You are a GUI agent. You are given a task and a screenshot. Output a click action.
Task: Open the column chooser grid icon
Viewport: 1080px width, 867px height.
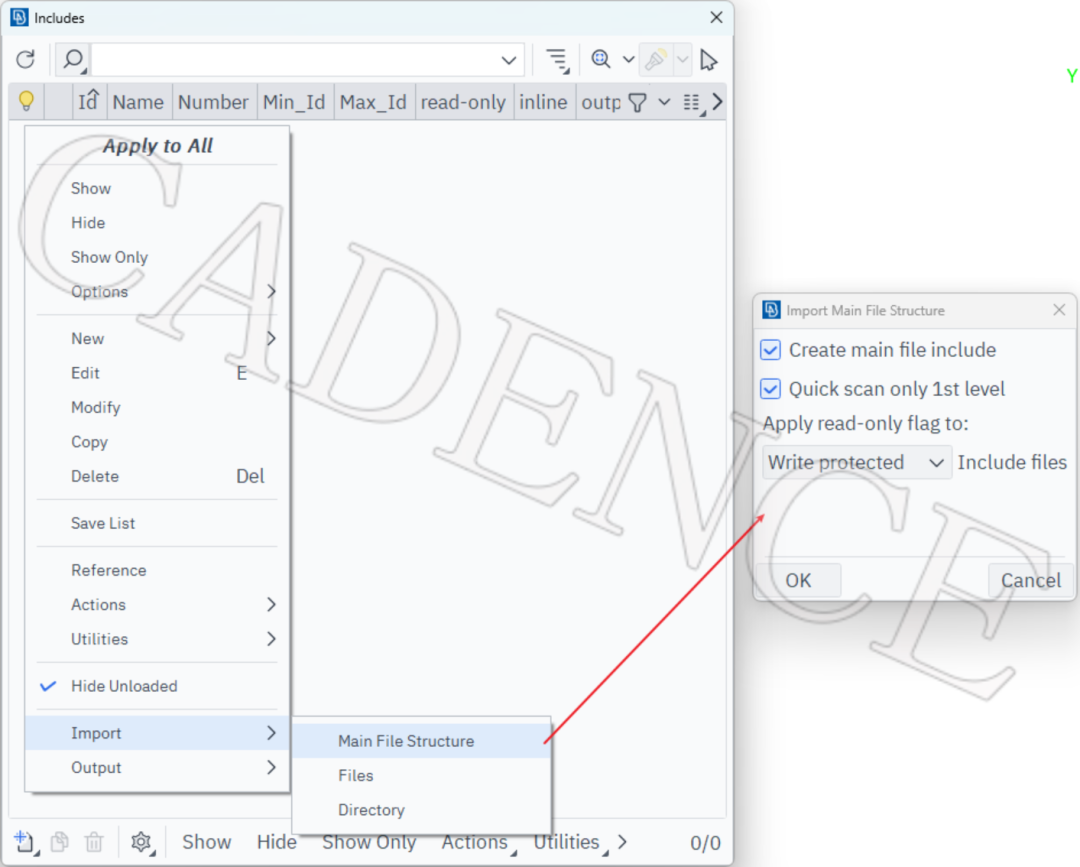point(693,103)
